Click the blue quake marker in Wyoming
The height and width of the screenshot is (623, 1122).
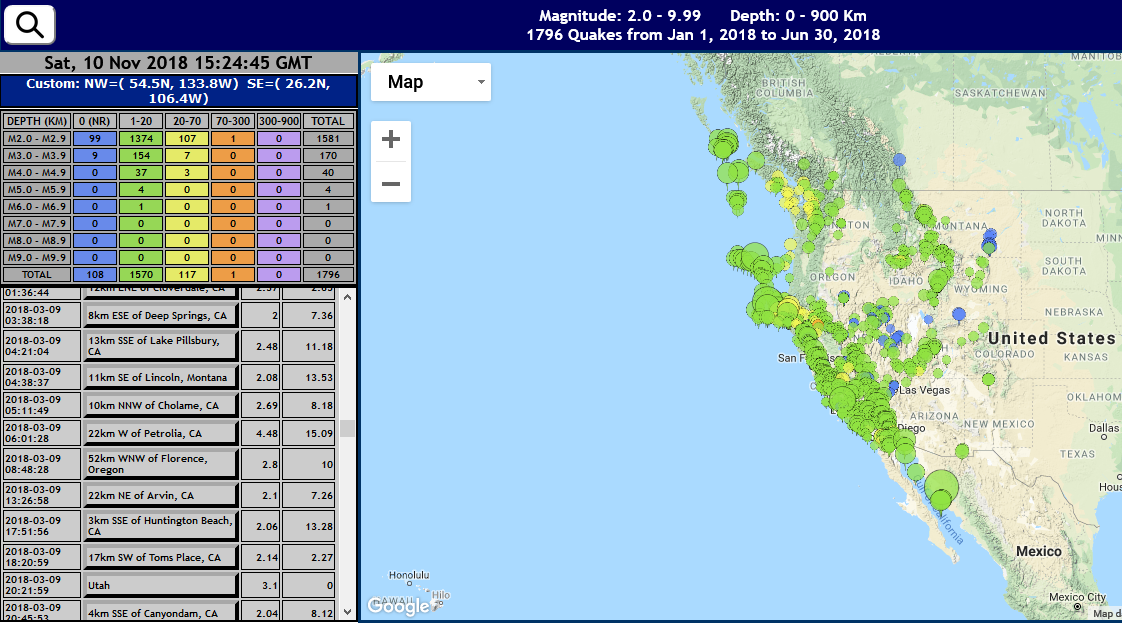tap(958, 314)
